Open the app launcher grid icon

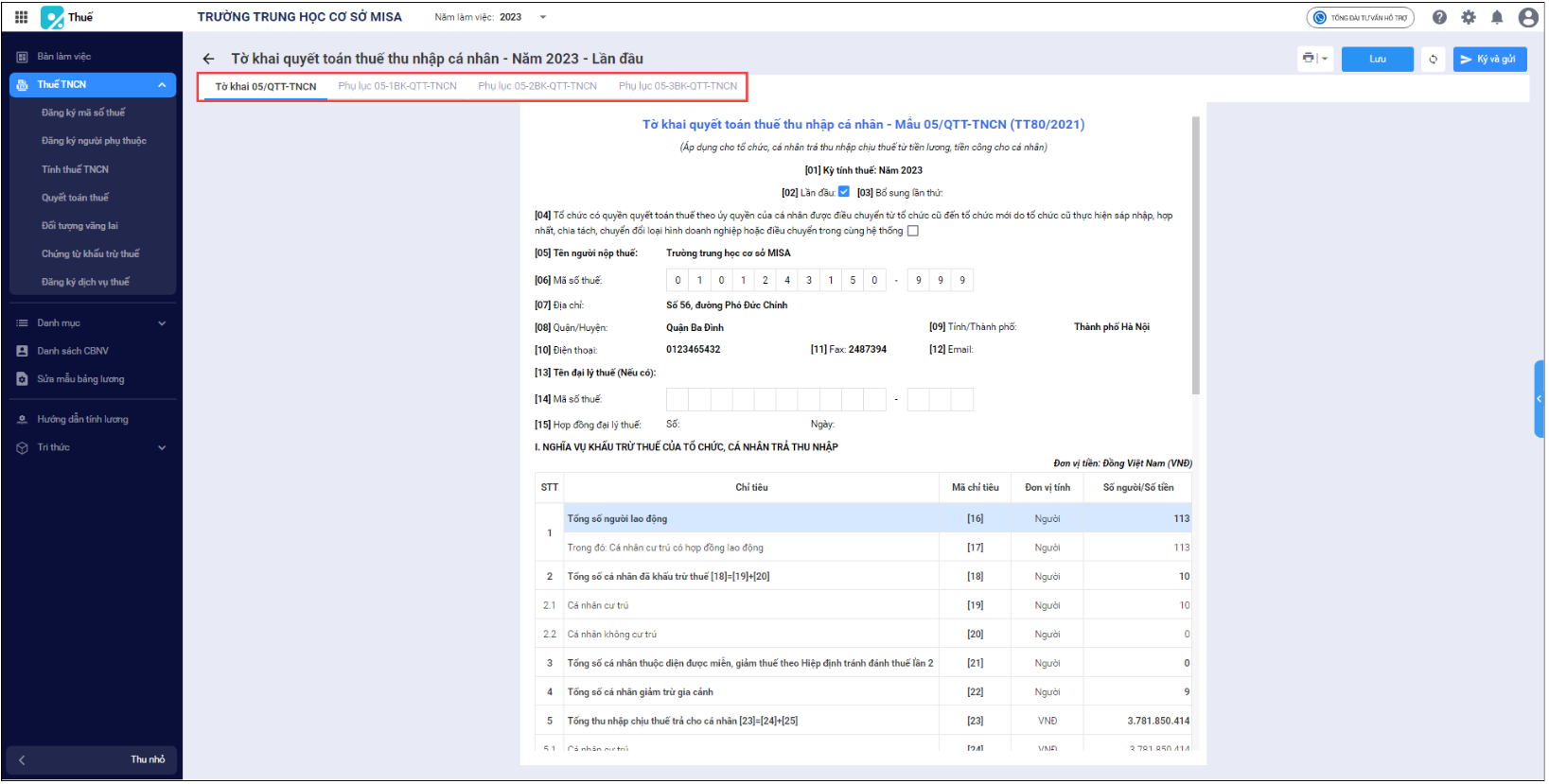(x=21, y=17)
